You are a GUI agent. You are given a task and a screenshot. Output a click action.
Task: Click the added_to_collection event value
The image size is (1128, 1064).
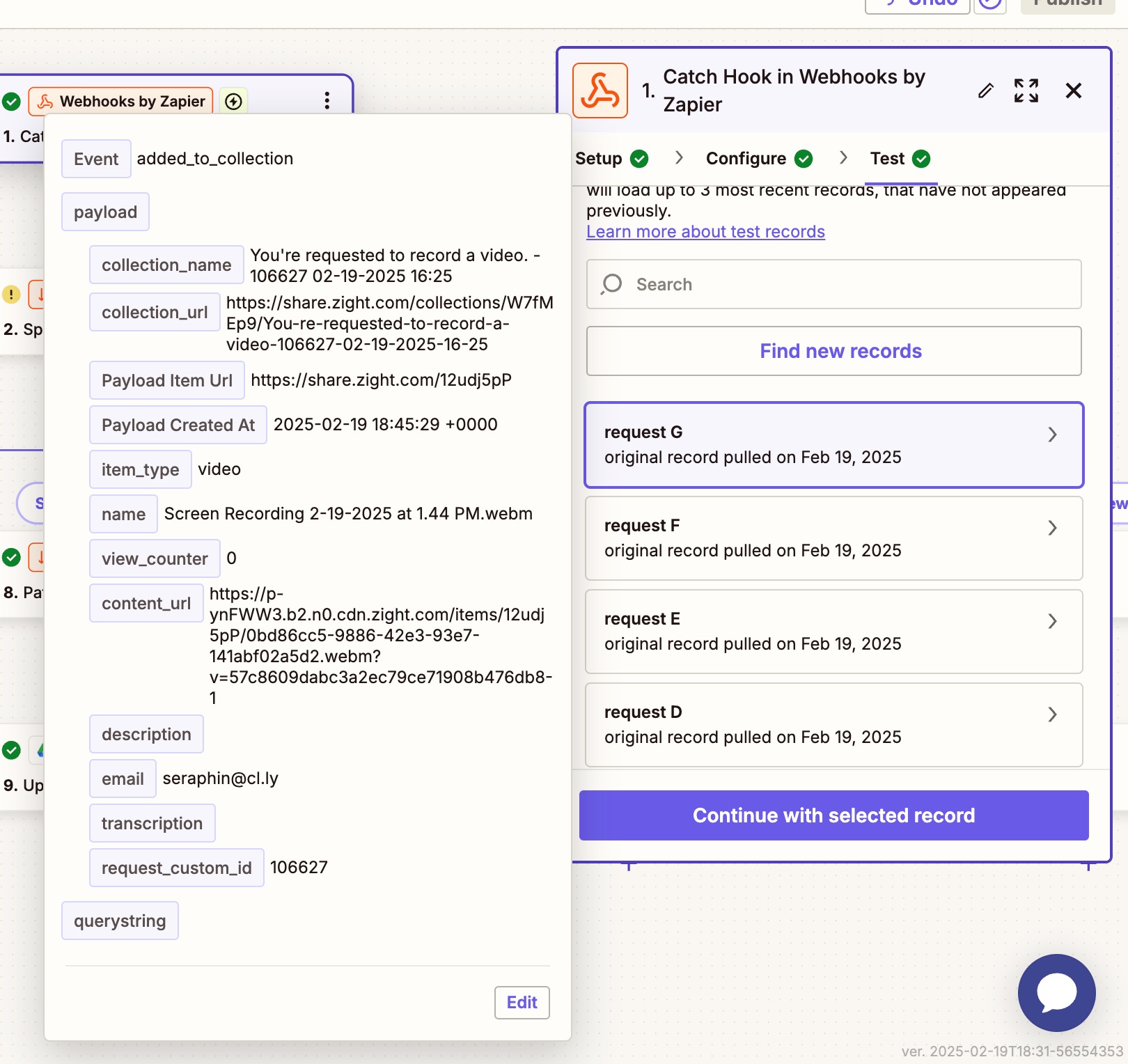215,159
